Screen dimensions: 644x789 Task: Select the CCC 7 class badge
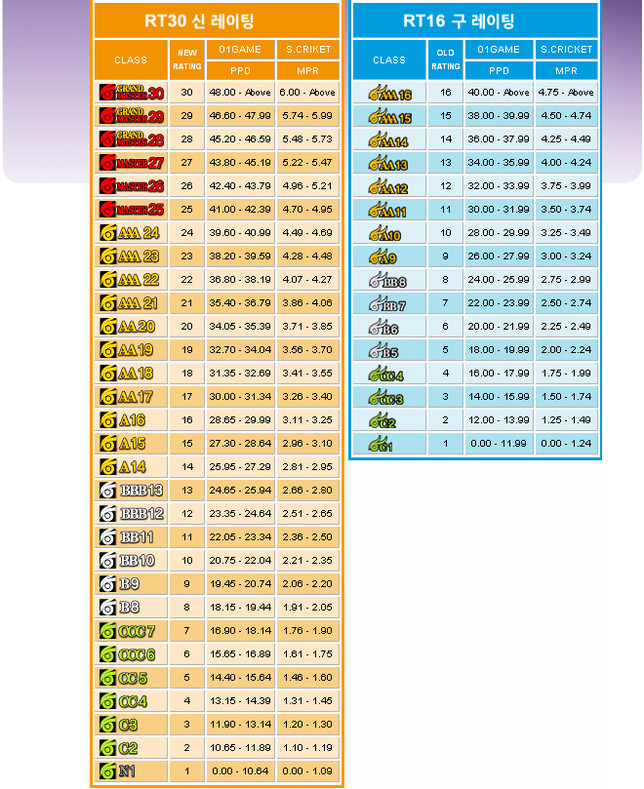click(x=128, y=631)
